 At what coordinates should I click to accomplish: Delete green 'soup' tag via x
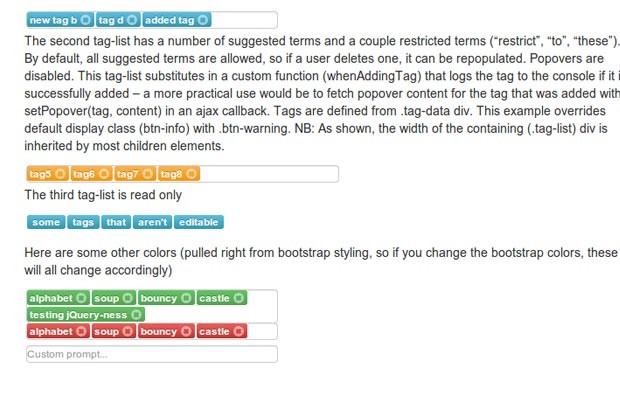coord(127,298)
